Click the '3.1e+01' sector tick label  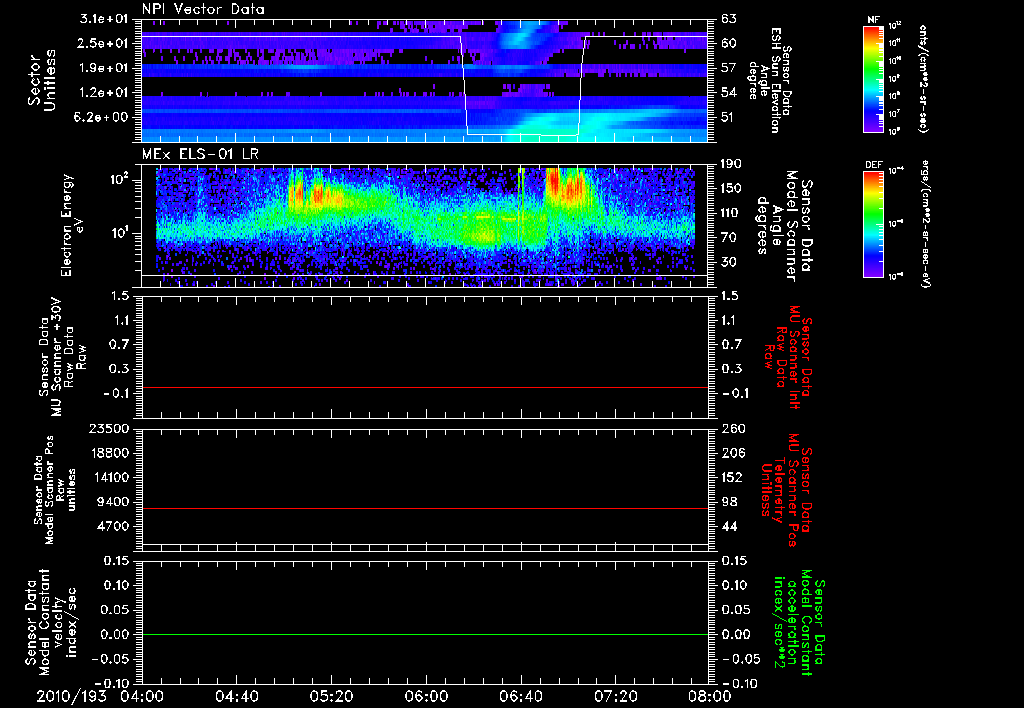point(104,19)
